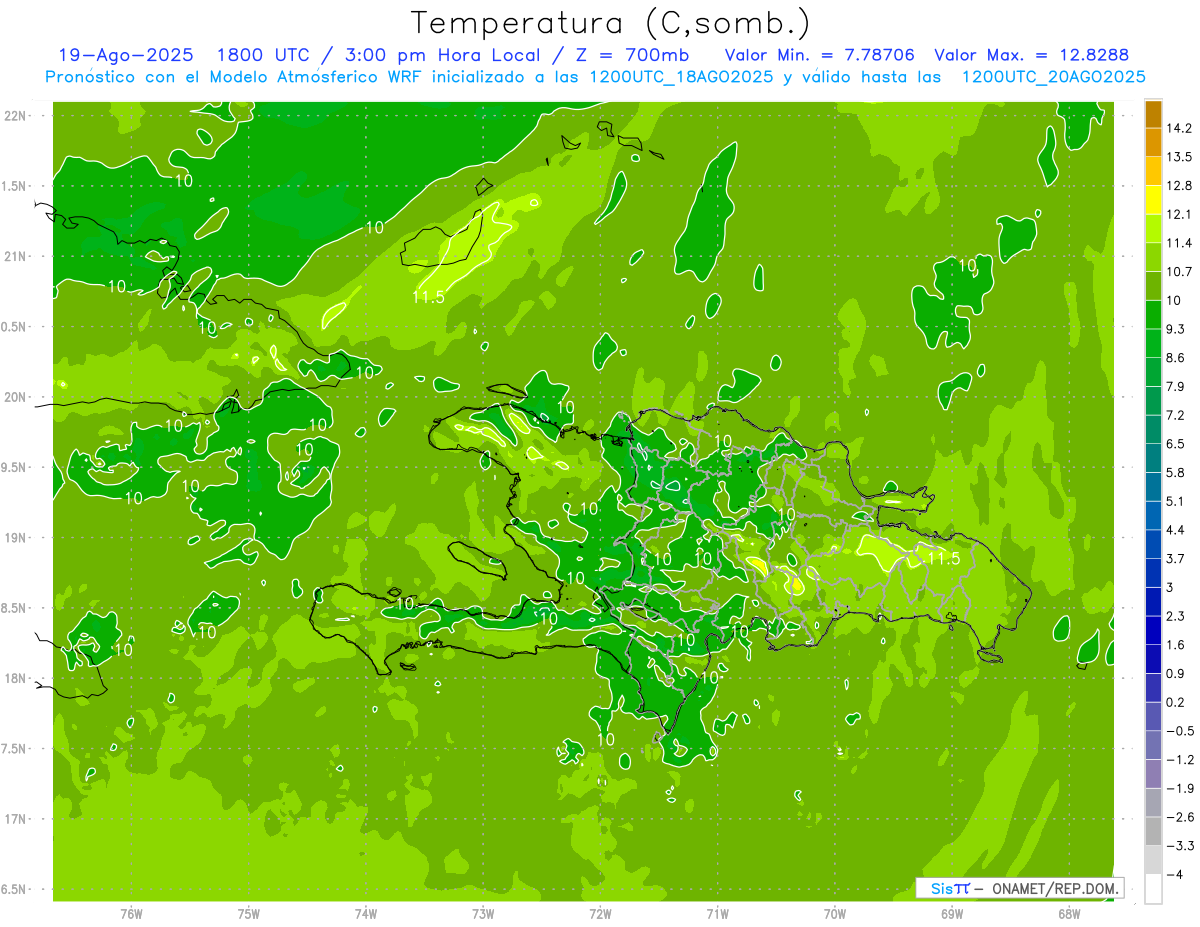Click the "69W" longitude axis label

coord(952,913)
